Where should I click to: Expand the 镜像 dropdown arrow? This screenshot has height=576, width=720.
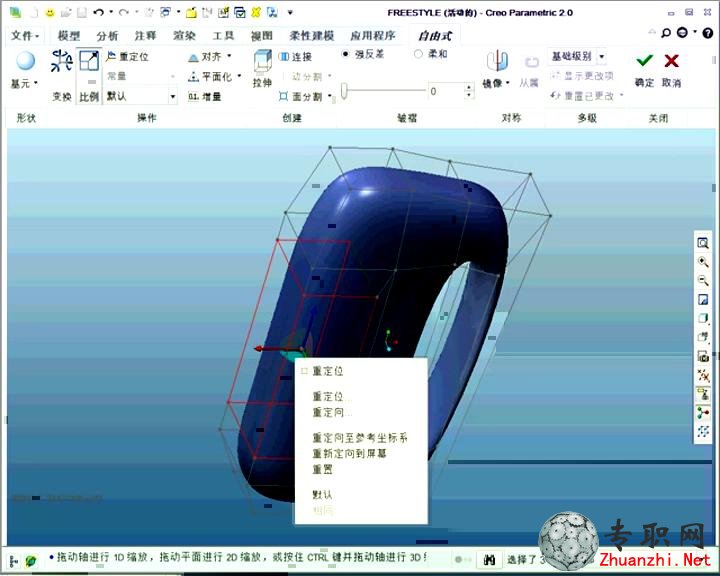pos(508,83)
